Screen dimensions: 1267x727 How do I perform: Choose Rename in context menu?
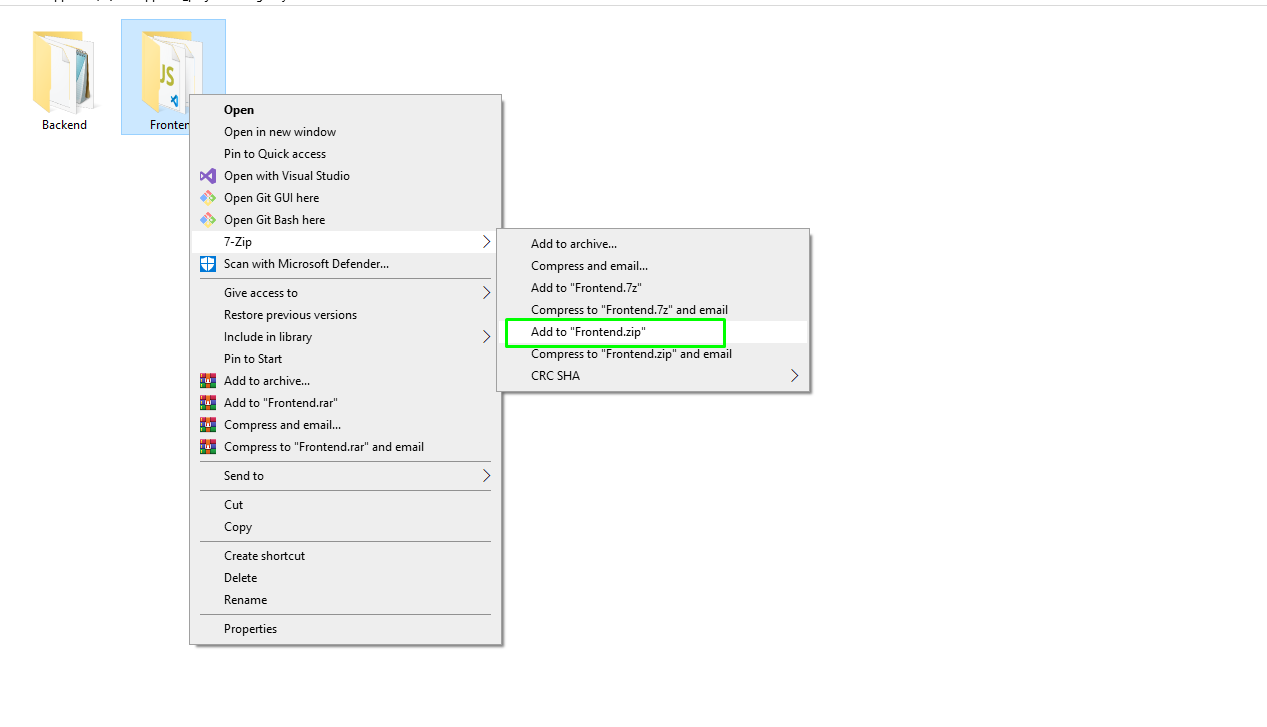(x=245, y=600)
